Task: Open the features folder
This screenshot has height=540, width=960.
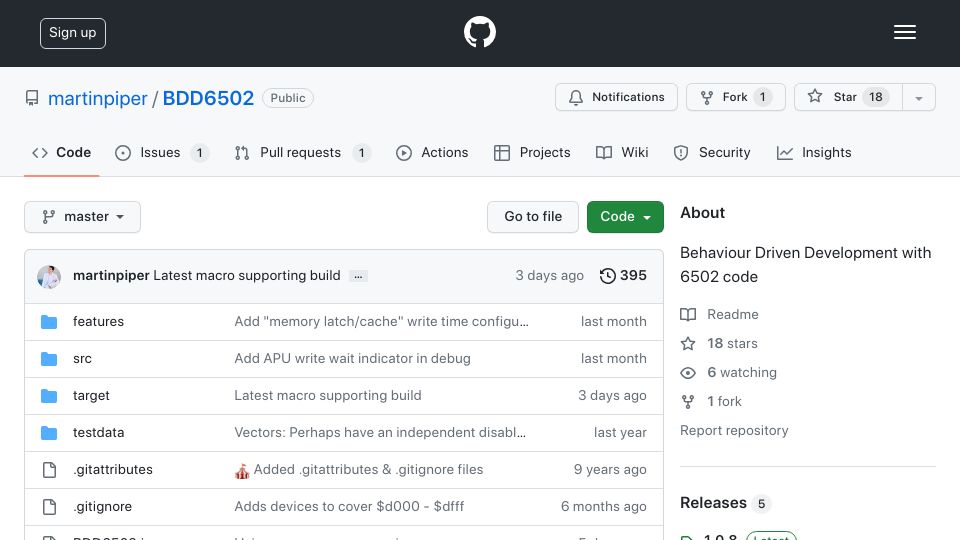Action: 98,322
